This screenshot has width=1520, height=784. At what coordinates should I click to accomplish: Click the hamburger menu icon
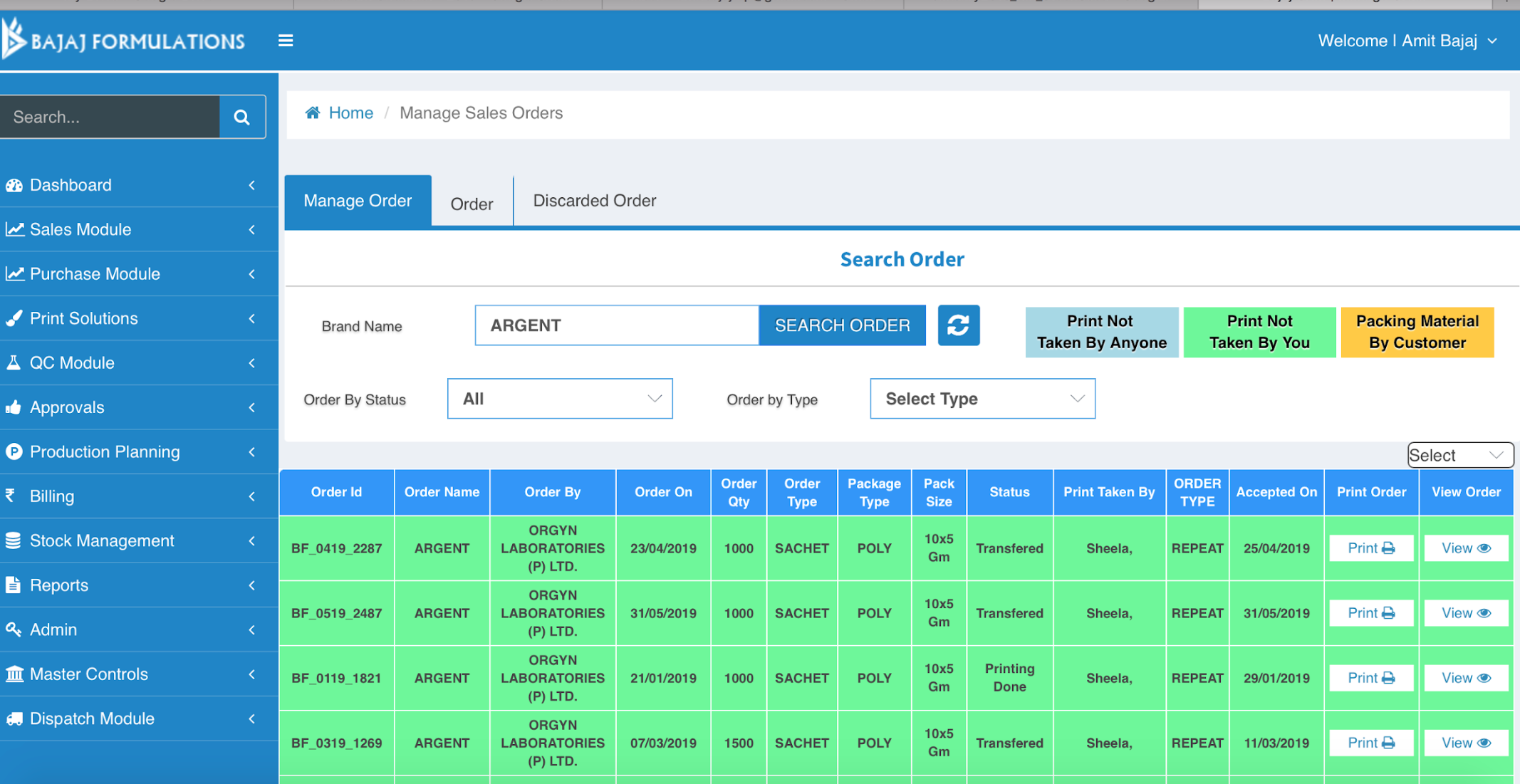(286, 41)
